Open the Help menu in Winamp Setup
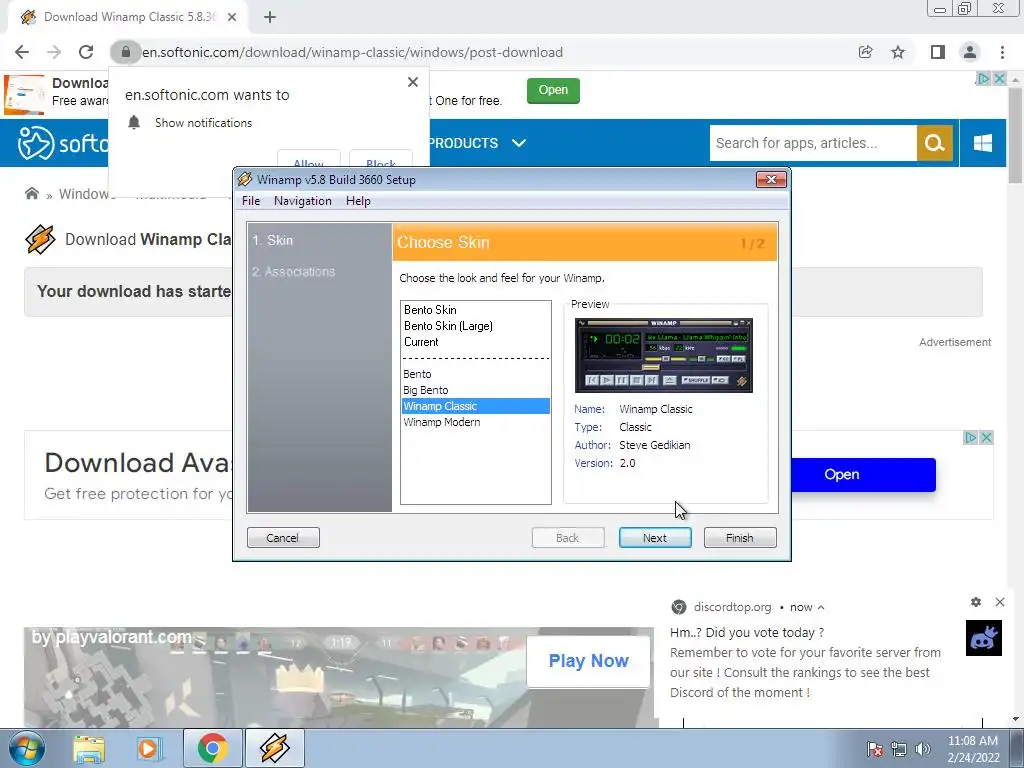 point(358,201)
